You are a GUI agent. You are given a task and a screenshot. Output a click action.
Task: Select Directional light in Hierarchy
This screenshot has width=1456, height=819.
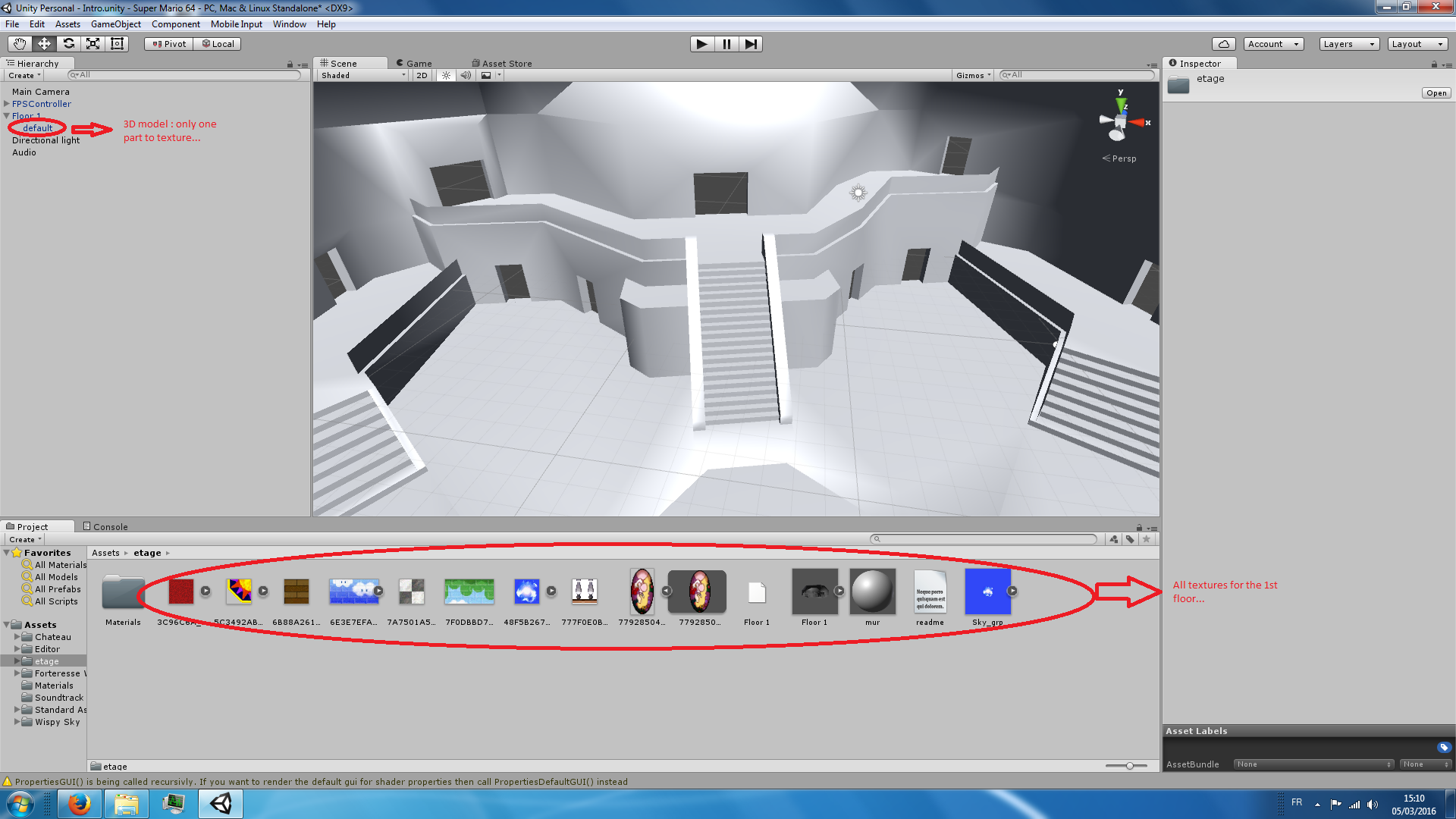[45, 140]
